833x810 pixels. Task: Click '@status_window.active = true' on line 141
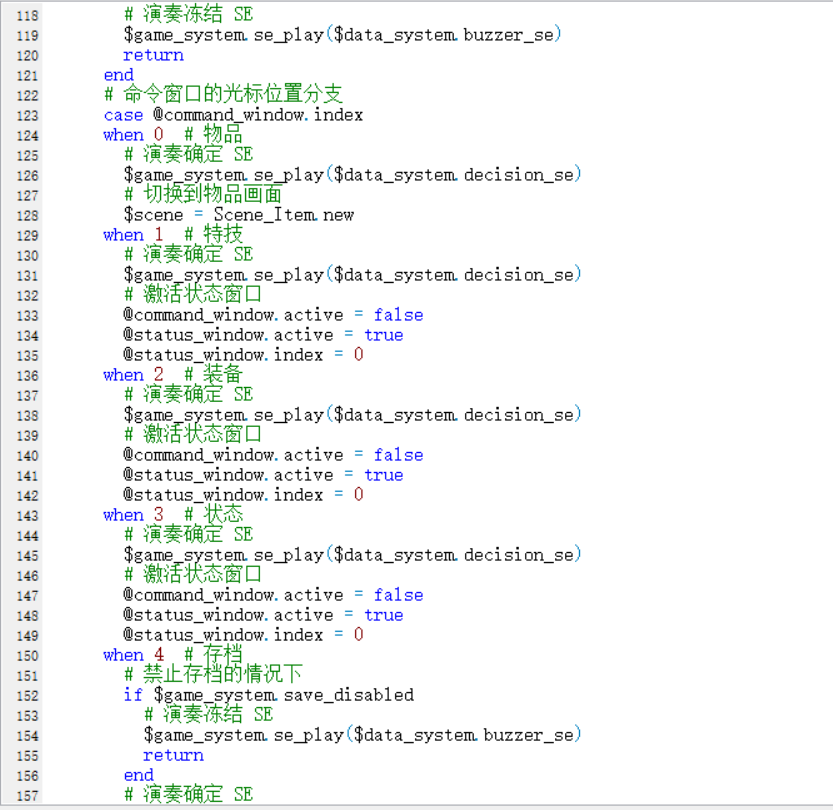click(x=264, y=475)
